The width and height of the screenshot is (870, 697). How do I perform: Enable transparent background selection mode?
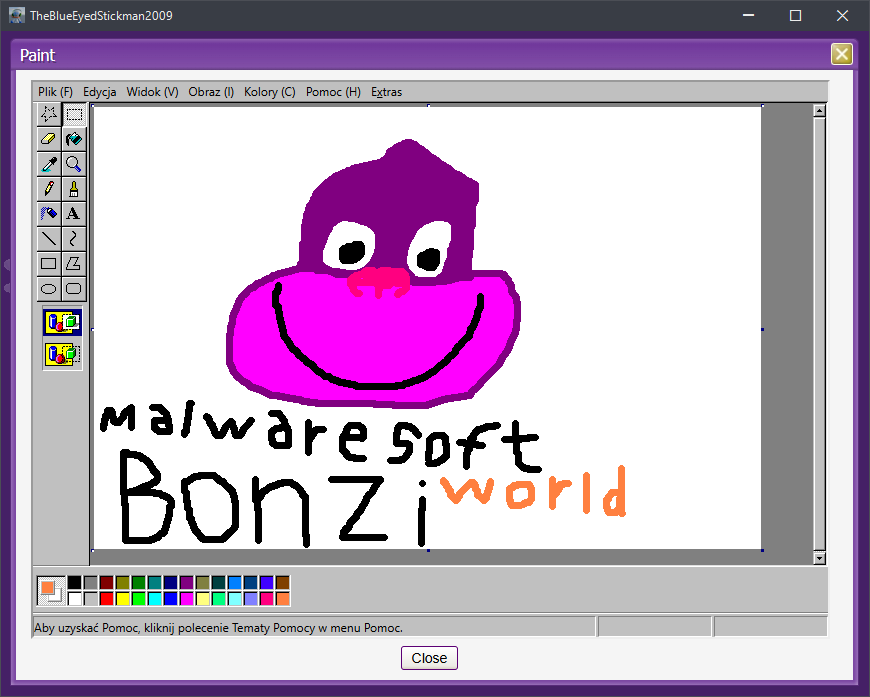[62, 353]
